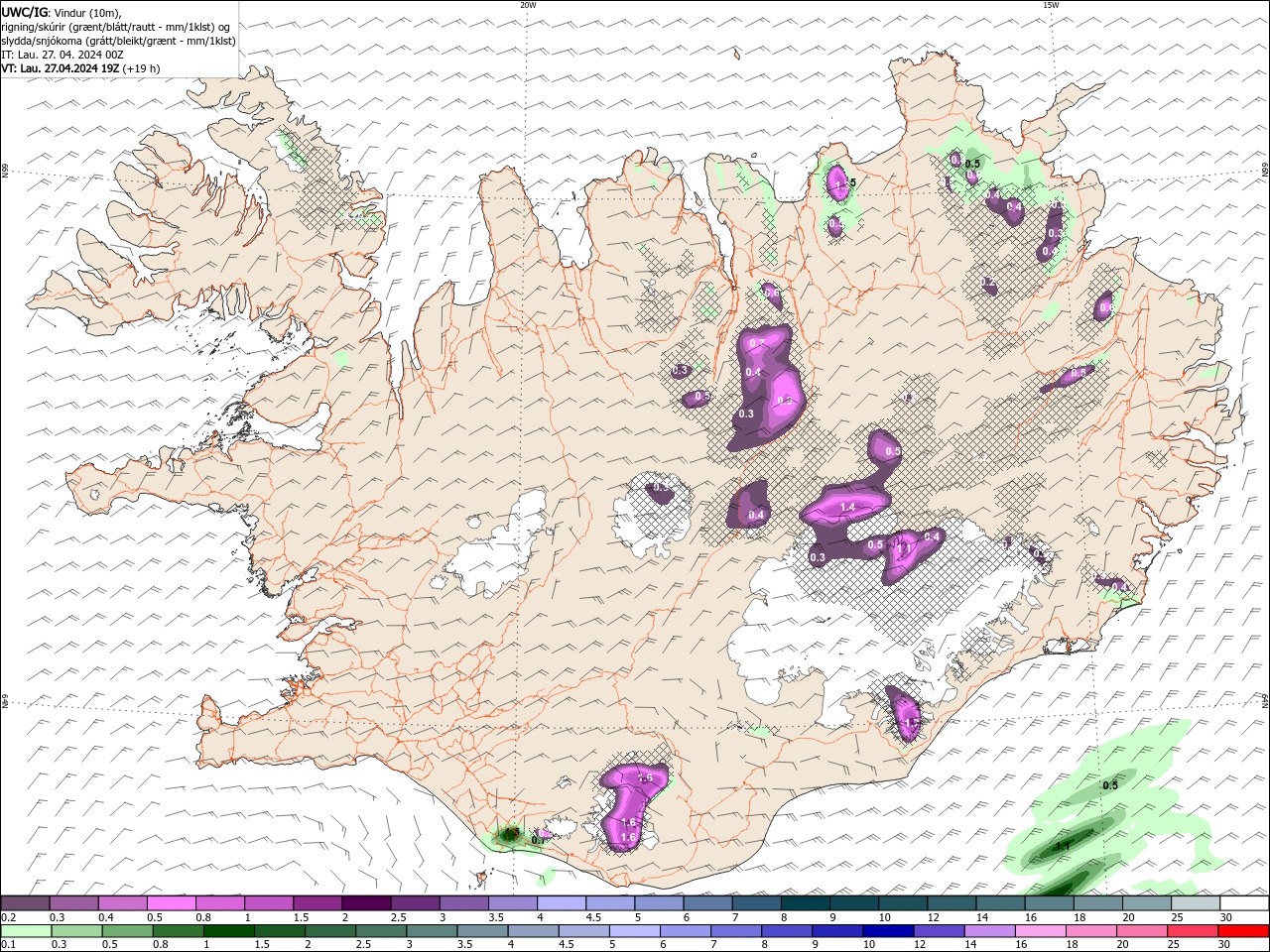Screen dimensions: 1270x952
Task: Select the dark teal swatch between 8 and 9
Action: pyautogui.click(x=806, y=903)
